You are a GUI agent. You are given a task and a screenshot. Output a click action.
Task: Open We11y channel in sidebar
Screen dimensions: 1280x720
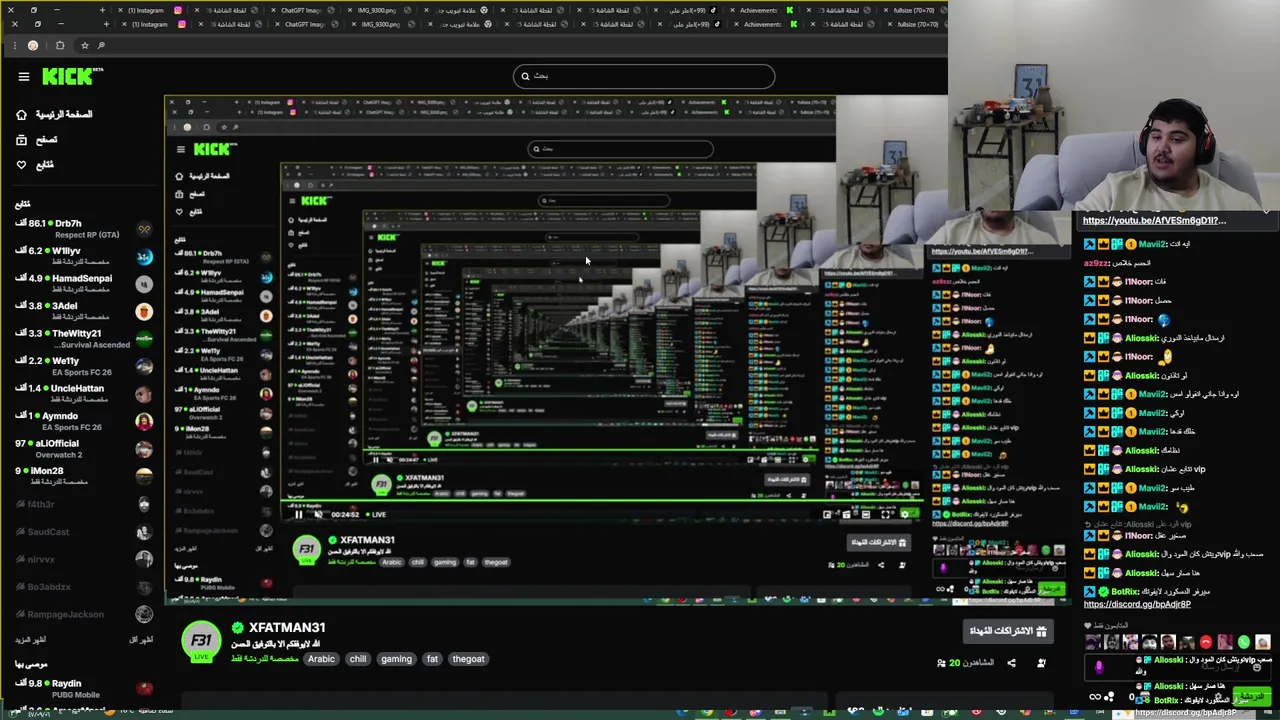tap(84, 366)
